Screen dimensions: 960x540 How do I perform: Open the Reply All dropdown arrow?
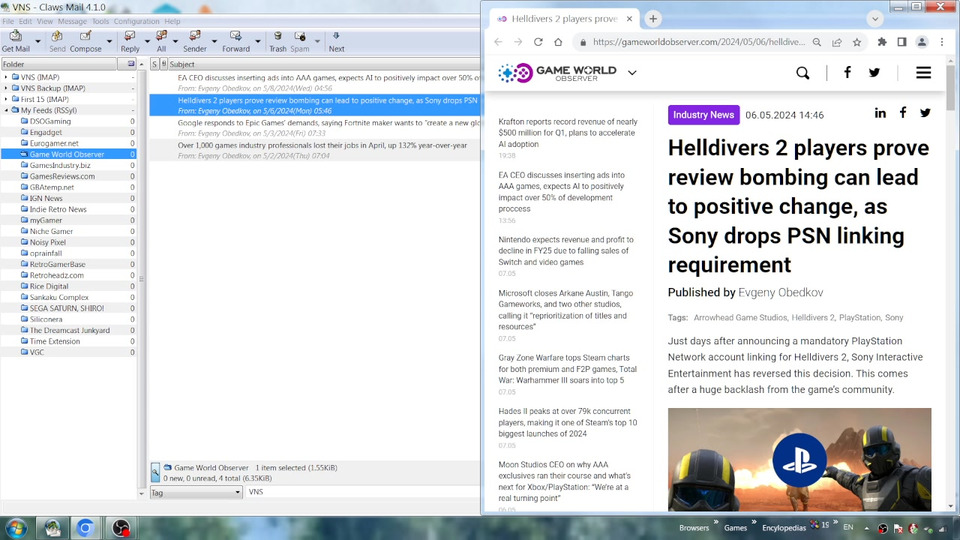coord(175,42)
